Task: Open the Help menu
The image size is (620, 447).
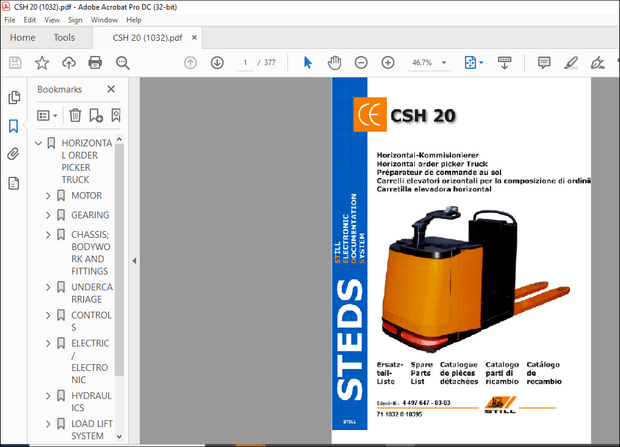Action: click(134, 20)
